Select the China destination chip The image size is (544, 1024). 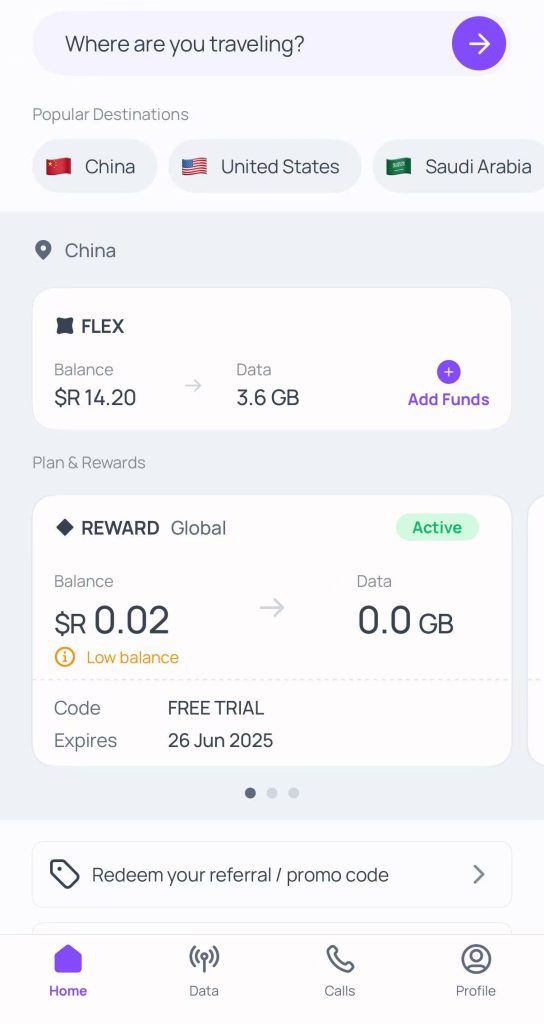(95, 167)
